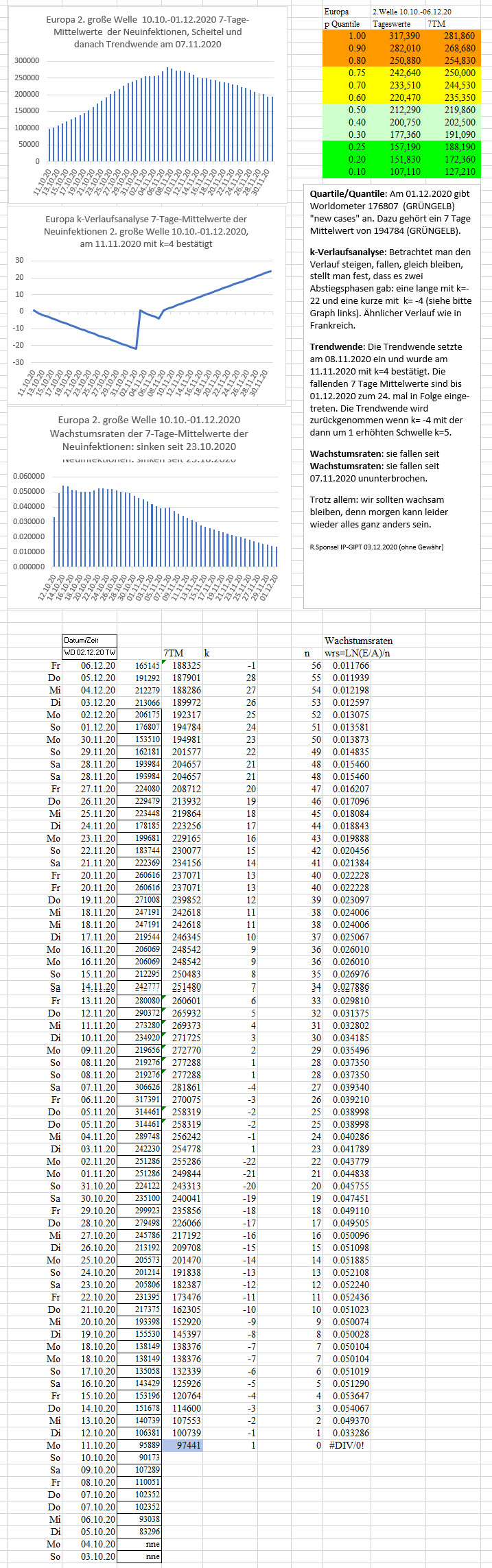The image size is (492, 1568).
Task: Select daily value cell '271008'
Action: pyautogui.click(x=140, y=900)
